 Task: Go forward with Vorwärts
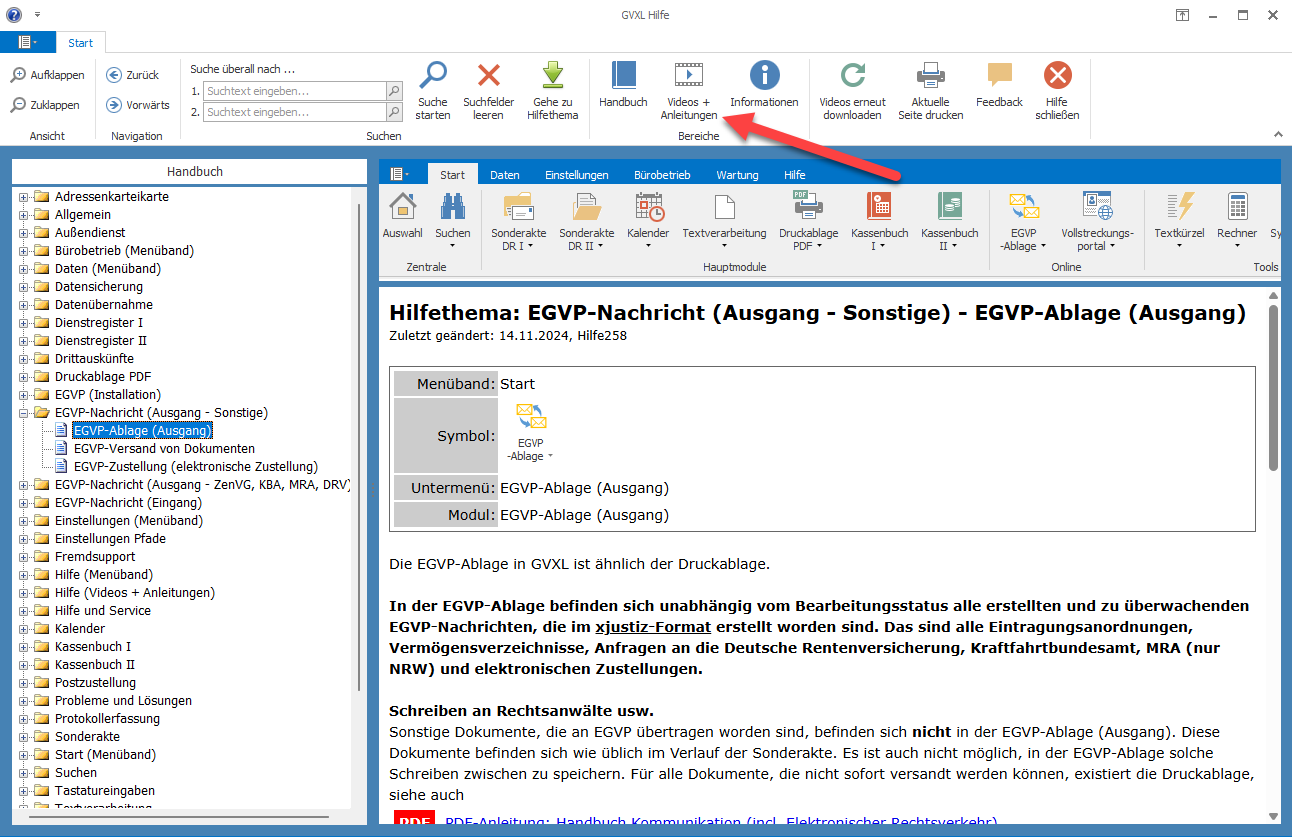click(x=138, y=105)
